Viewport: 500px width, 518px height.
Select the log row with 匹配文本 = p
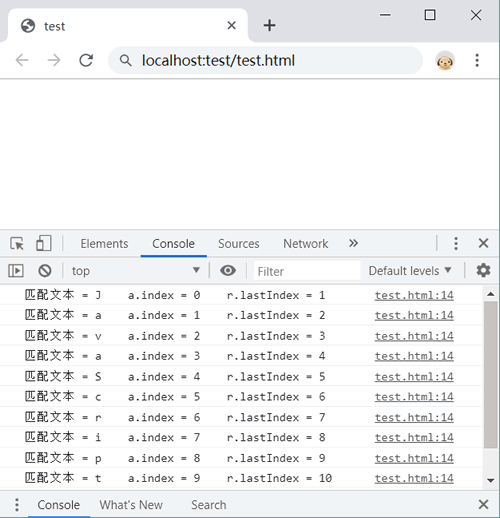point(241,458)
